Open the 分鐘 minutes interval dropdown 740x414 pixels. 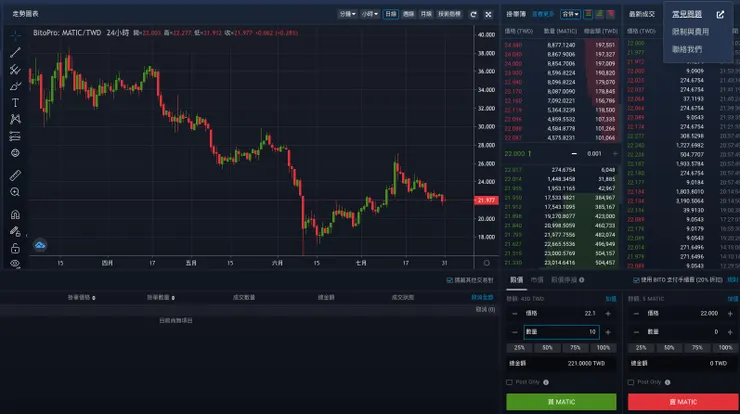347,14
